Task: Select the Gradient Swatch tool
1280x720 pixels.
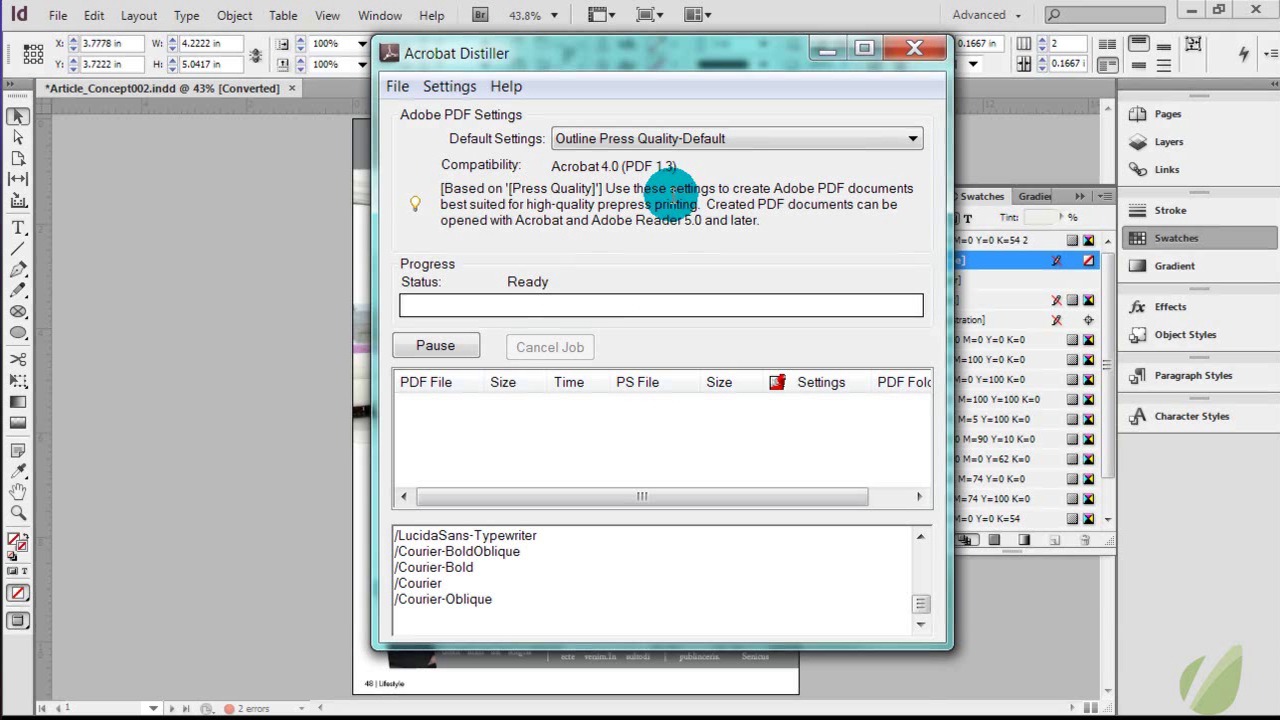Action: pyautogui.click(x=18, y=402)
